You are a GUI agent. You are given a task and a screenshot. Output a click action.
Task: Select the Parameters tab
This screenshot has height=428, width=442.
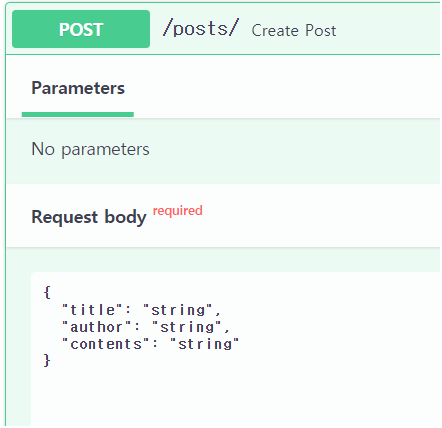pyautogui.click(x=78, y=88)
